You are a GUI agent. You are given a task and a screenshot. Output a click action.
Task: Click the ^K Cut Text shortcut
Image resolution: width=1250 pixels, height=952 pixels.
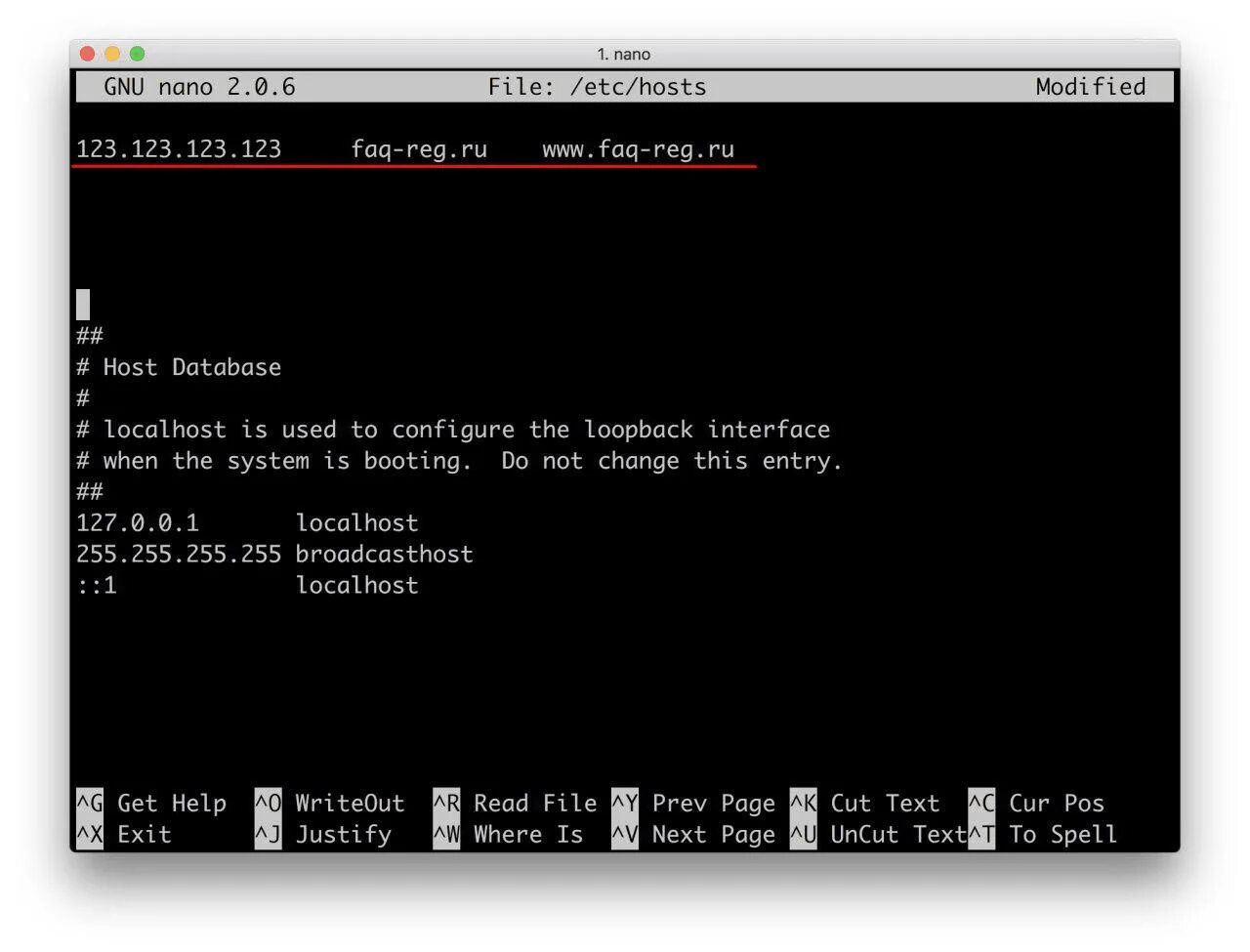click(864, 804)
